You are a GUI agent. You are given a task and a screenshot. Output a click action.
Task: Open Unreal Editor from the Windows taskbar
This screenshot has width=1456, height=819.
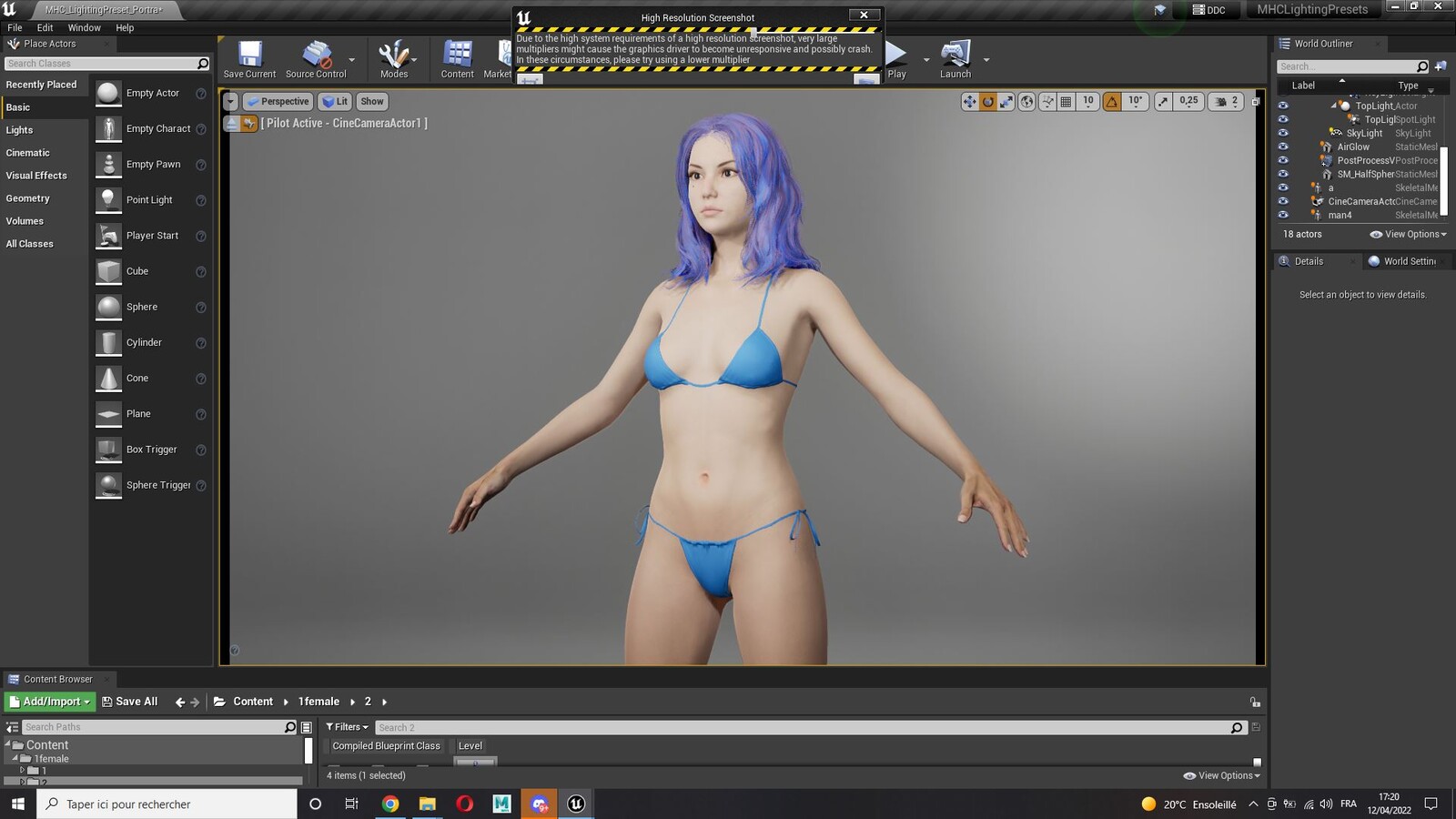coord(576,804)
